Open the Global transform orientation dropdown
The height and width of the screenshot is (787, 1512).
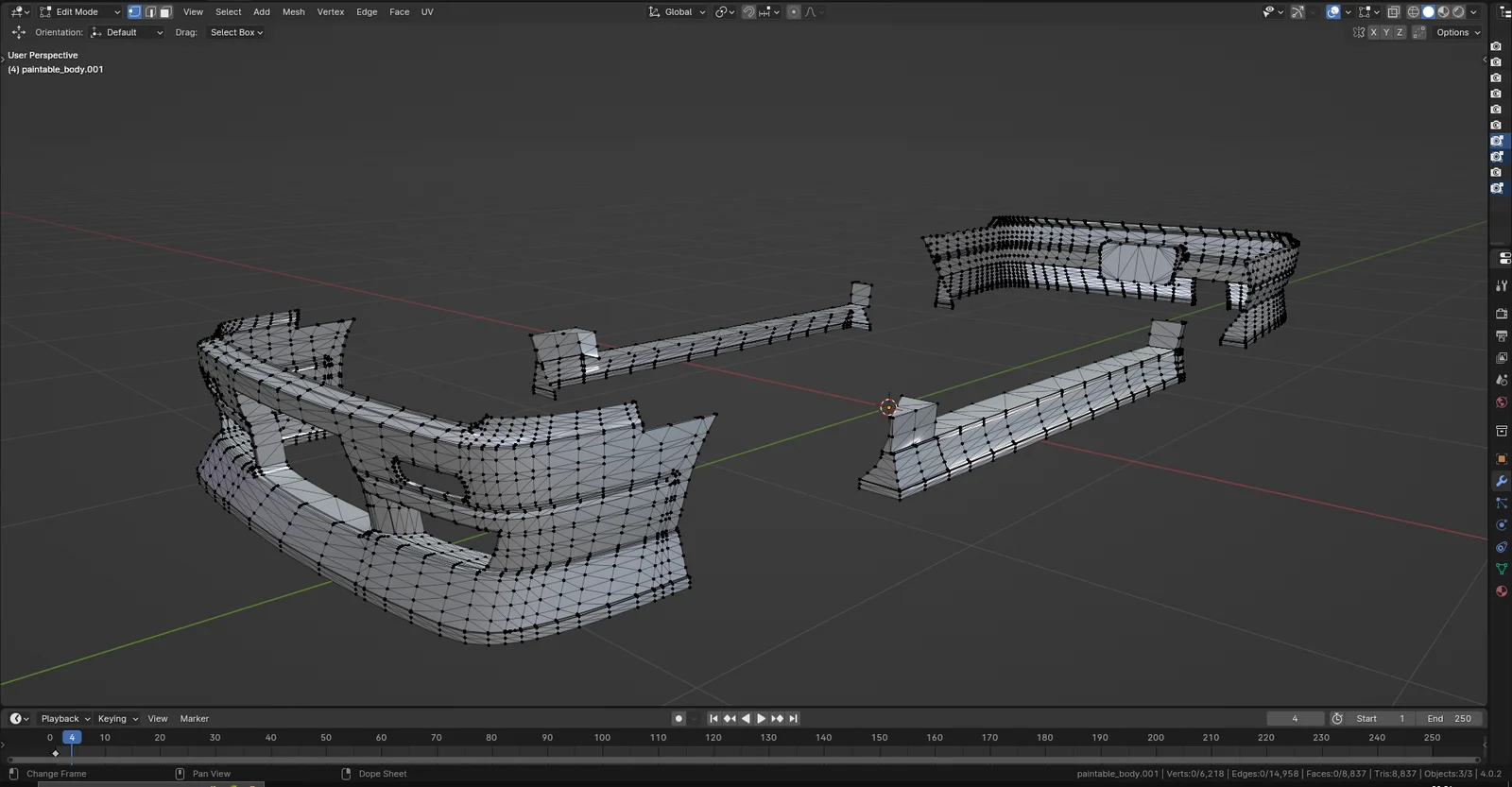pos(677,12)
